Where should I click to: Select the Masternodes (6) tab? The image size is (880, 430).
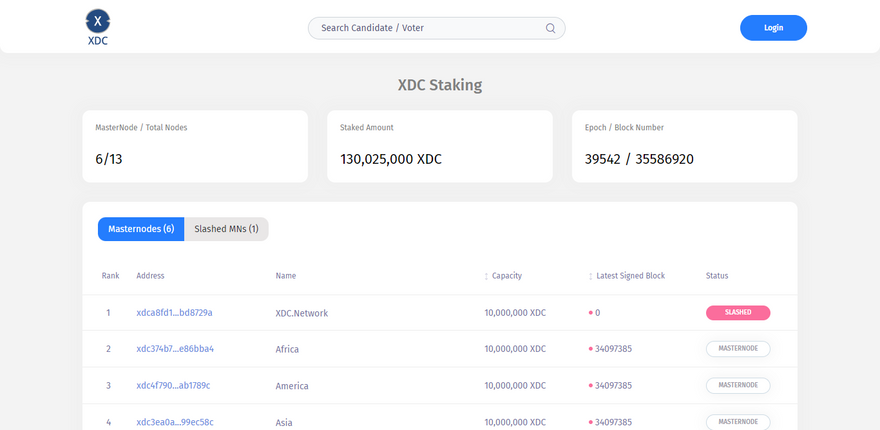click(x=141, y=229)
